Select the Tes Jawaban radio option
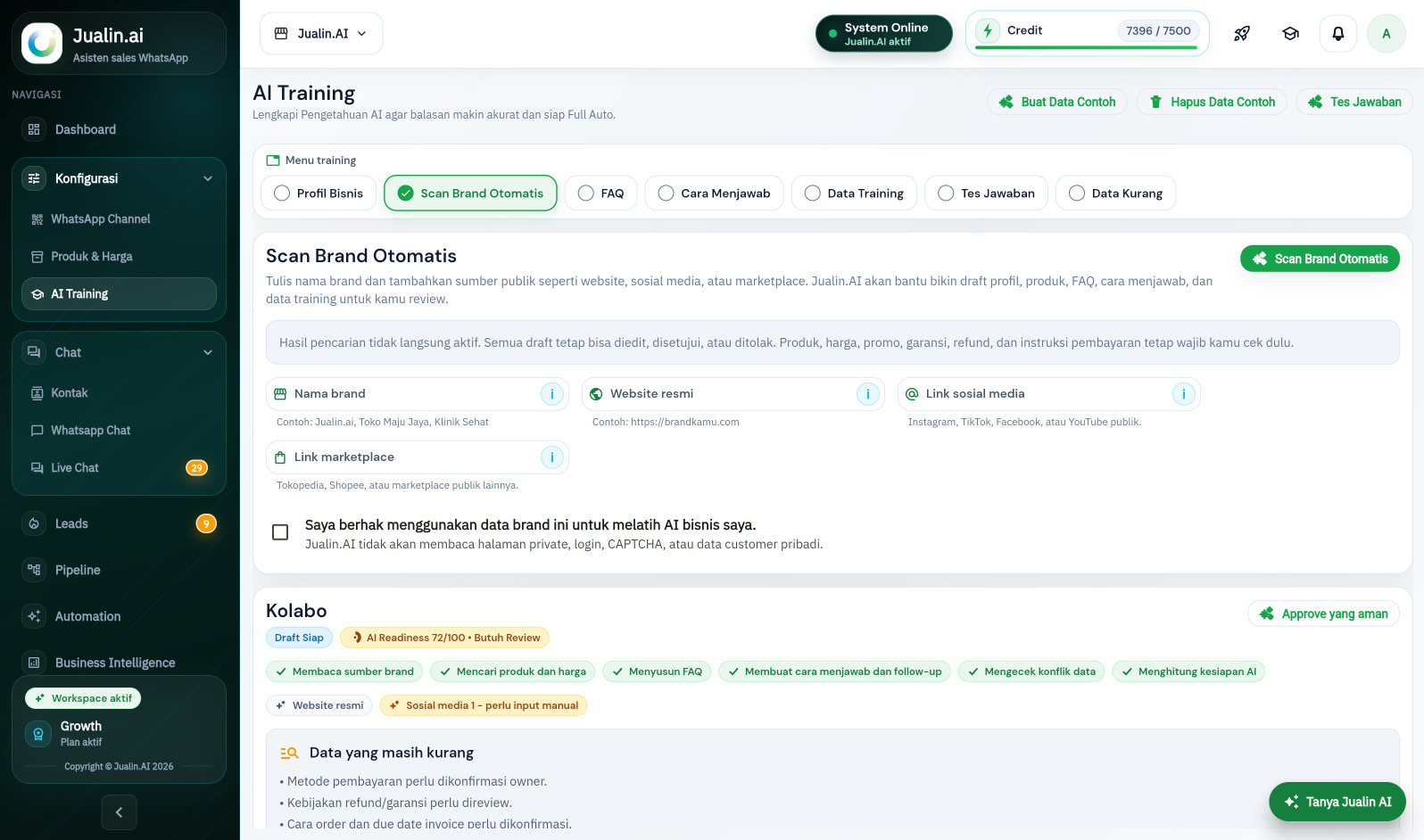1424x840 pixels. point(987,194)
